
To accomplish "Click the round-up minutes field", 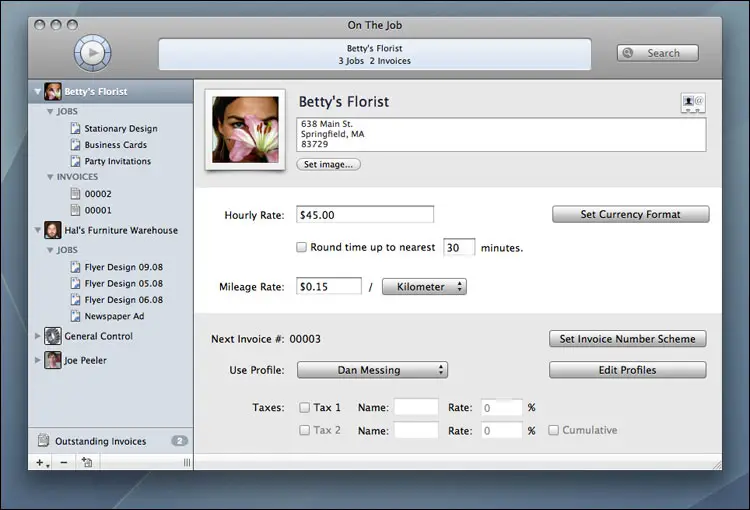I will (459, 247).
